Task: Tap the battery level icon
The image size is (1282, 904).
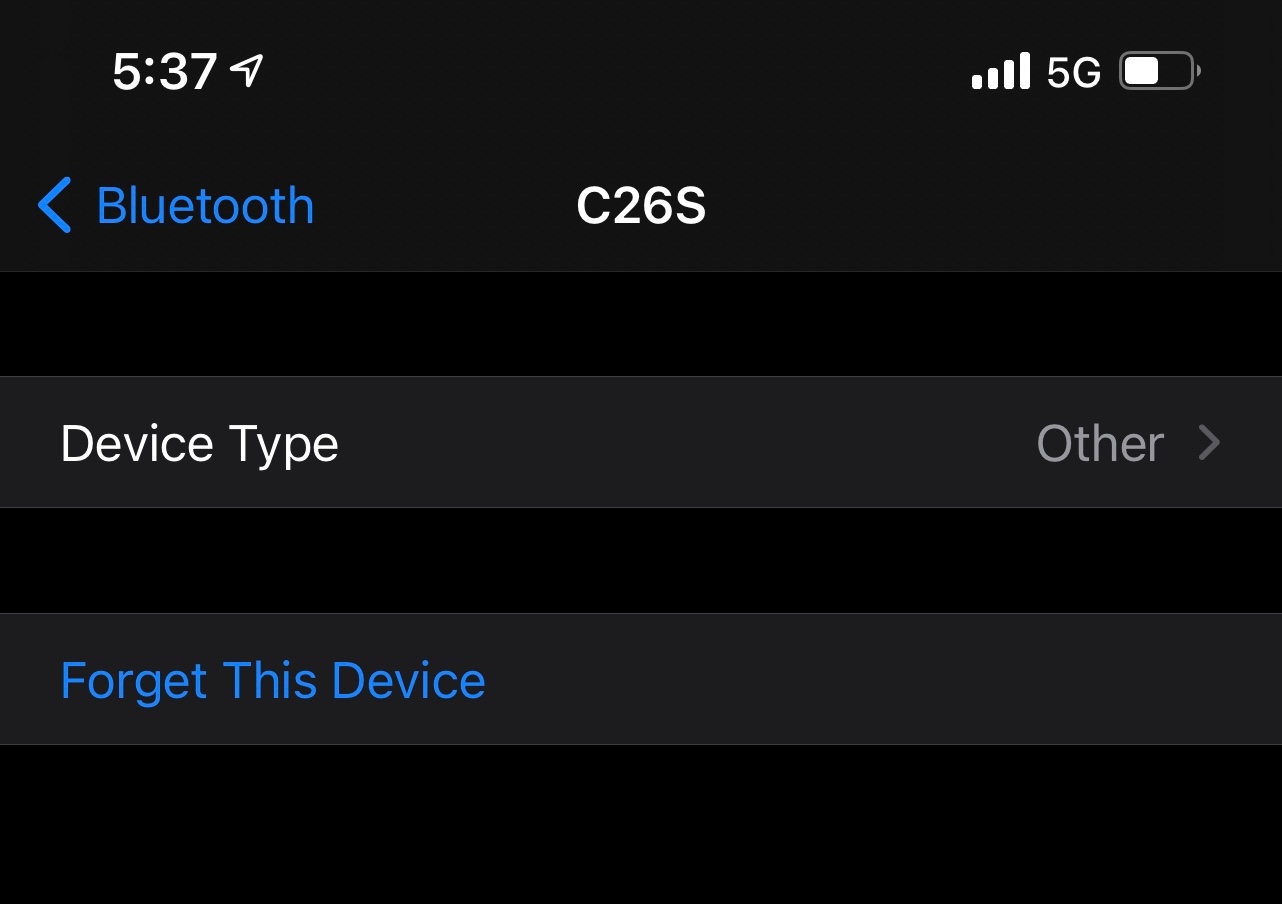Action: [x=1158, y=71]
